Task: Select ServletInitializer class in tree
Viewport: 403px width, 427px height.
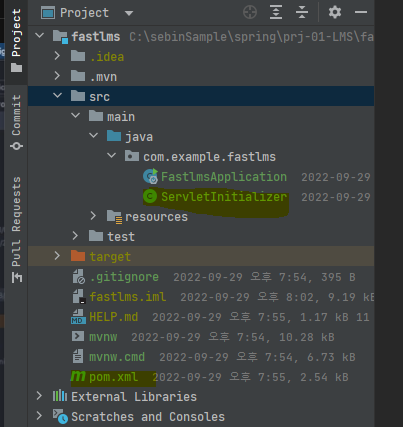Action: 224,197
